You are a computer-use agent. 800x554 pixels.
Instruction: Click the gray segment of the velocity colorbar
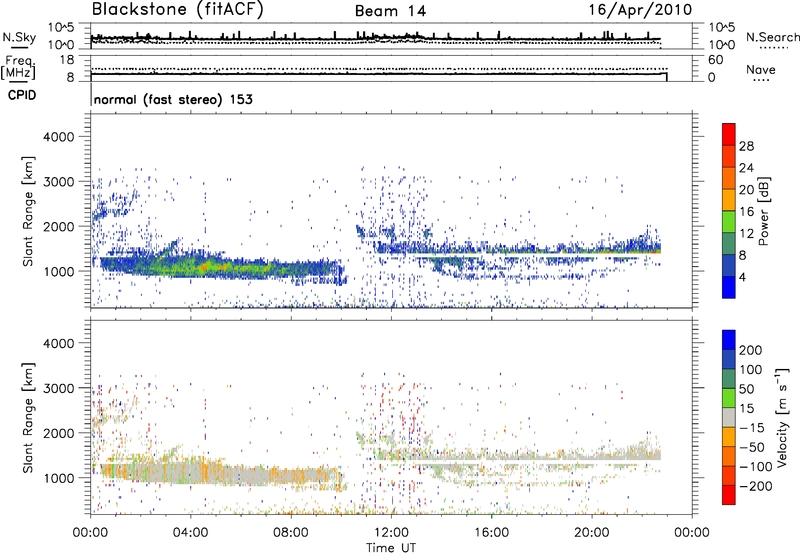click(x=729, y=417)
